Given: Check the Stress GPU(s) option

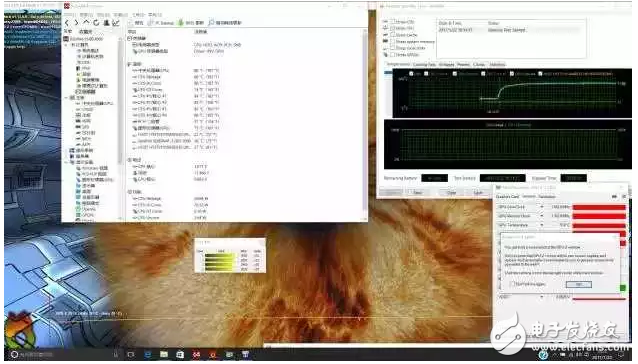Looking at the screenshot, I should click(x=393, y=54).
